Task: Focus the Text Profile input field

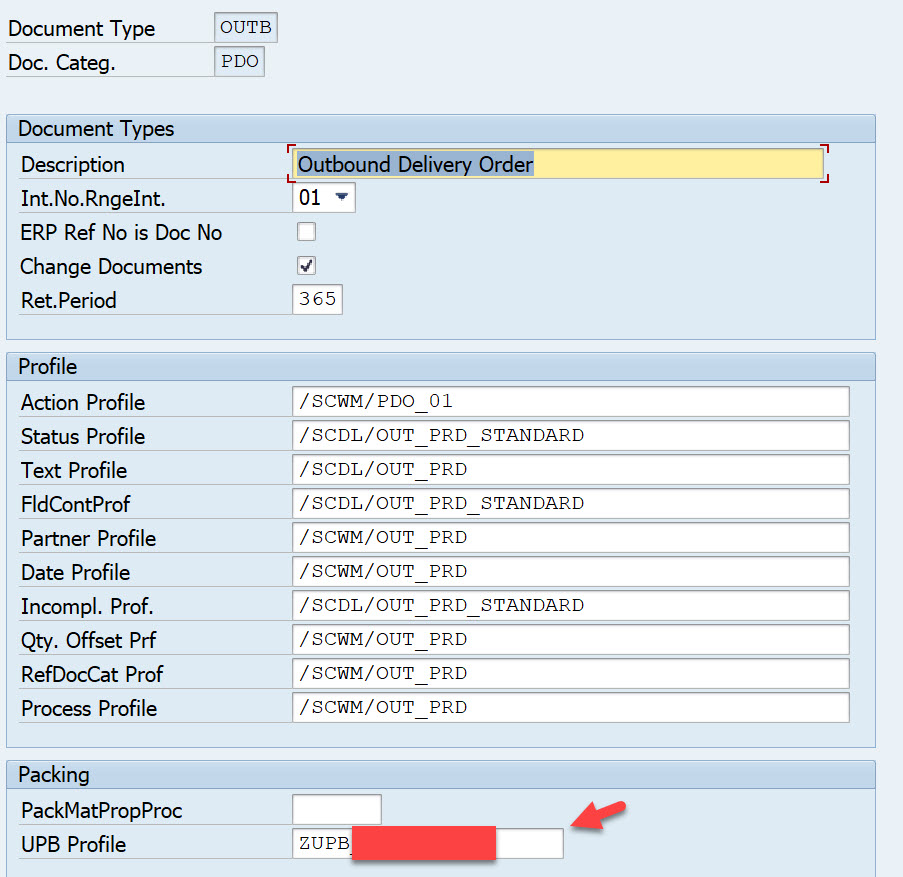Action: (570, 470)
